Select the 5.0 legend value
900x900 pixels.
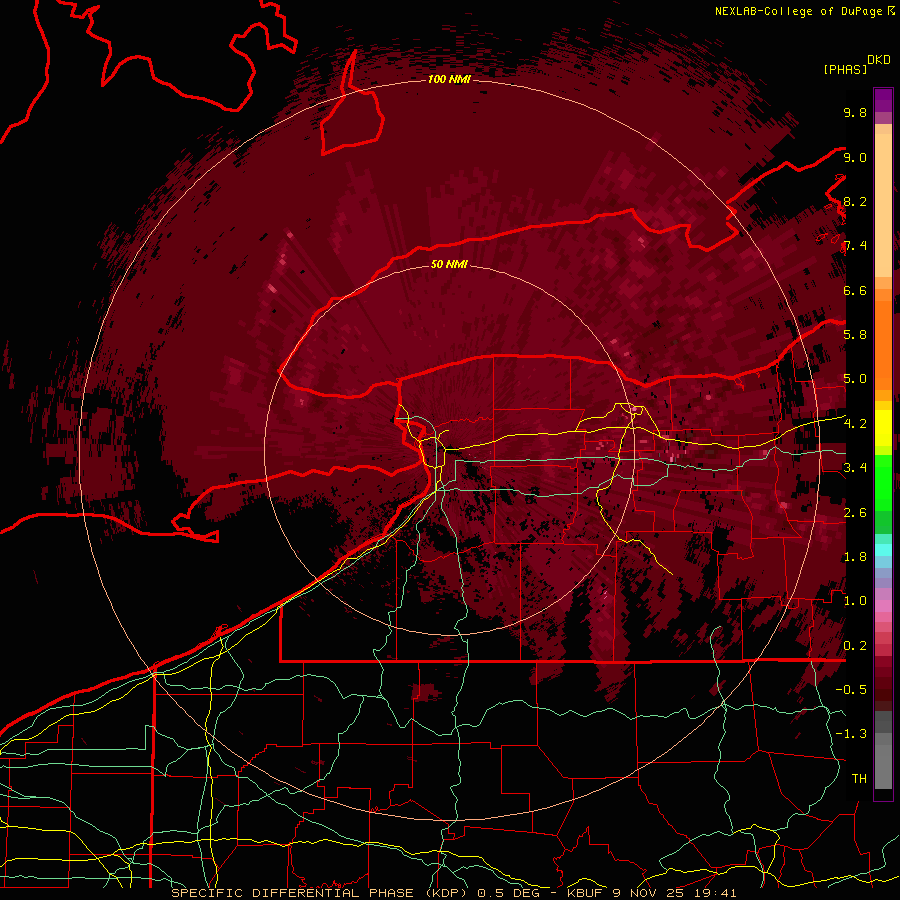[x=855, y=379]
